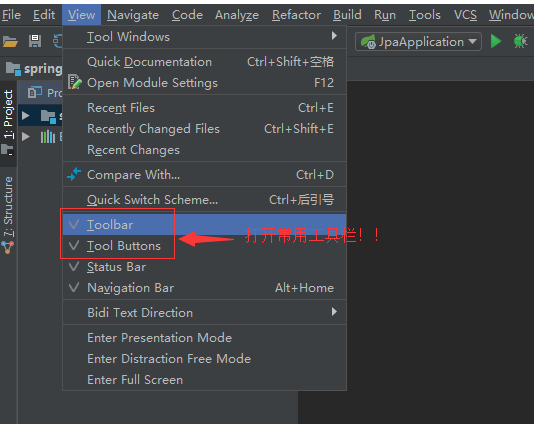Click the Compare With arrows icon
The width and height of the screenshot is (534, 424).
tap(74, 174)
